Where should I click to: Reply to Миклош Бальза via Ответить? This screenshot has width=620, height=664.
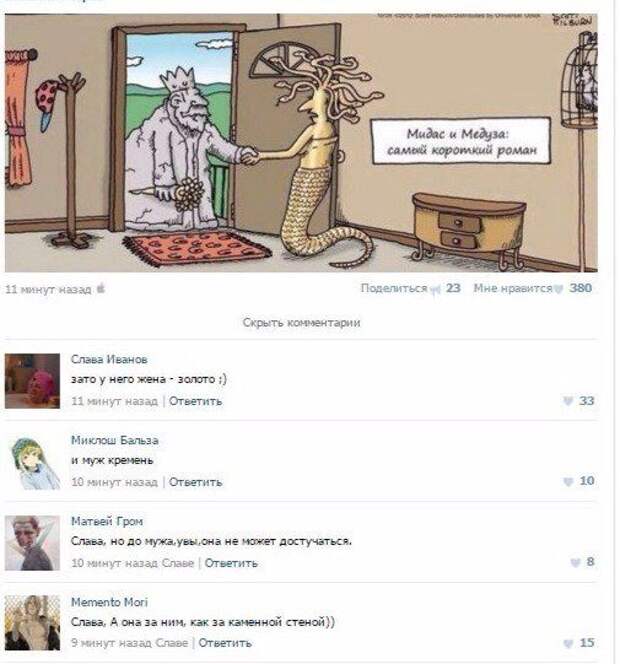point(195,482)
